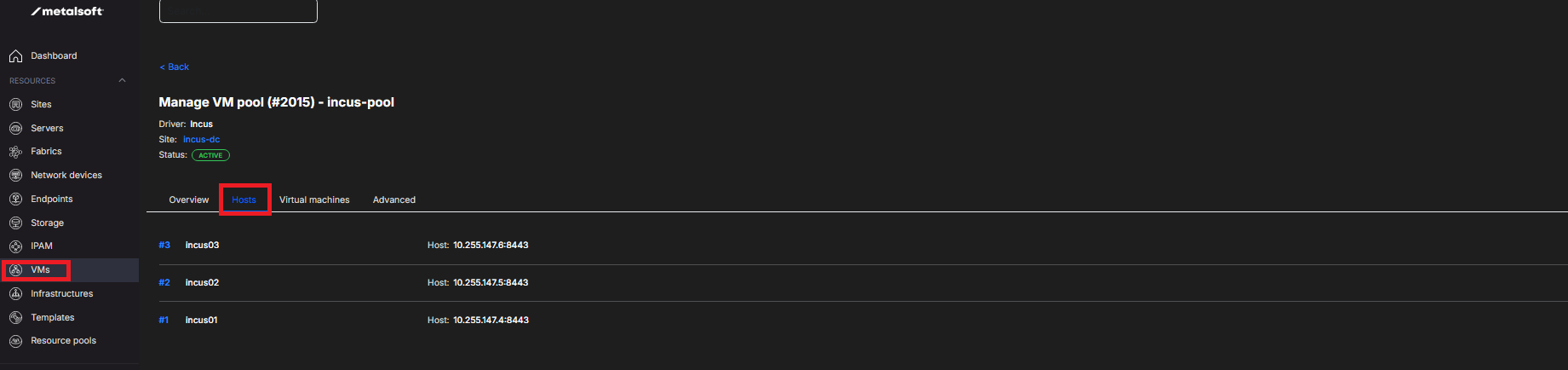The width and height of the screenshot is (1568, 370).
Task: Open the incus-dc site link
Action: point(201,140)
